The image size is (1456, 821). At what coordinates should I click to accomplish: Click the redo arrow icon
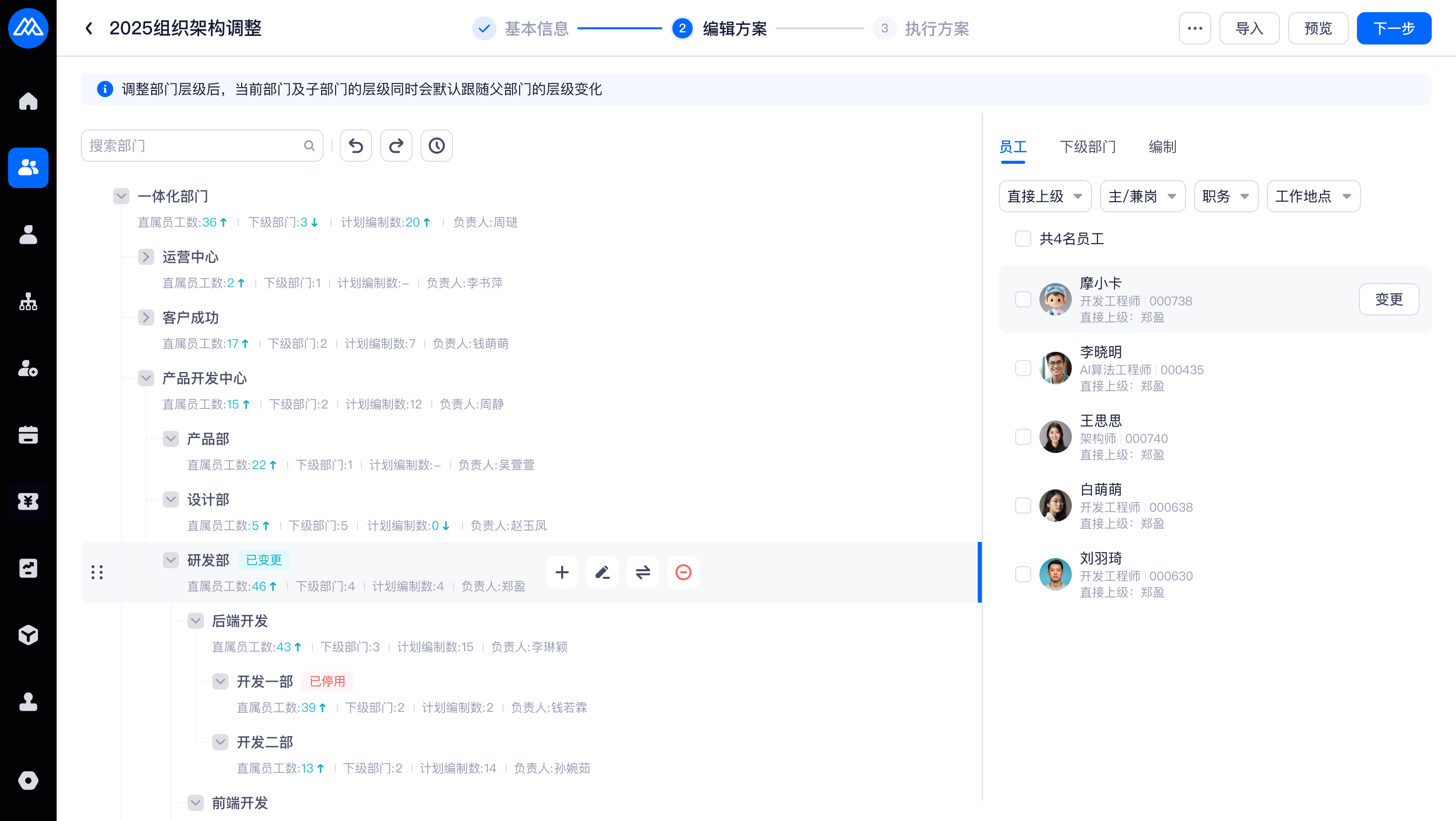(396, 146)
